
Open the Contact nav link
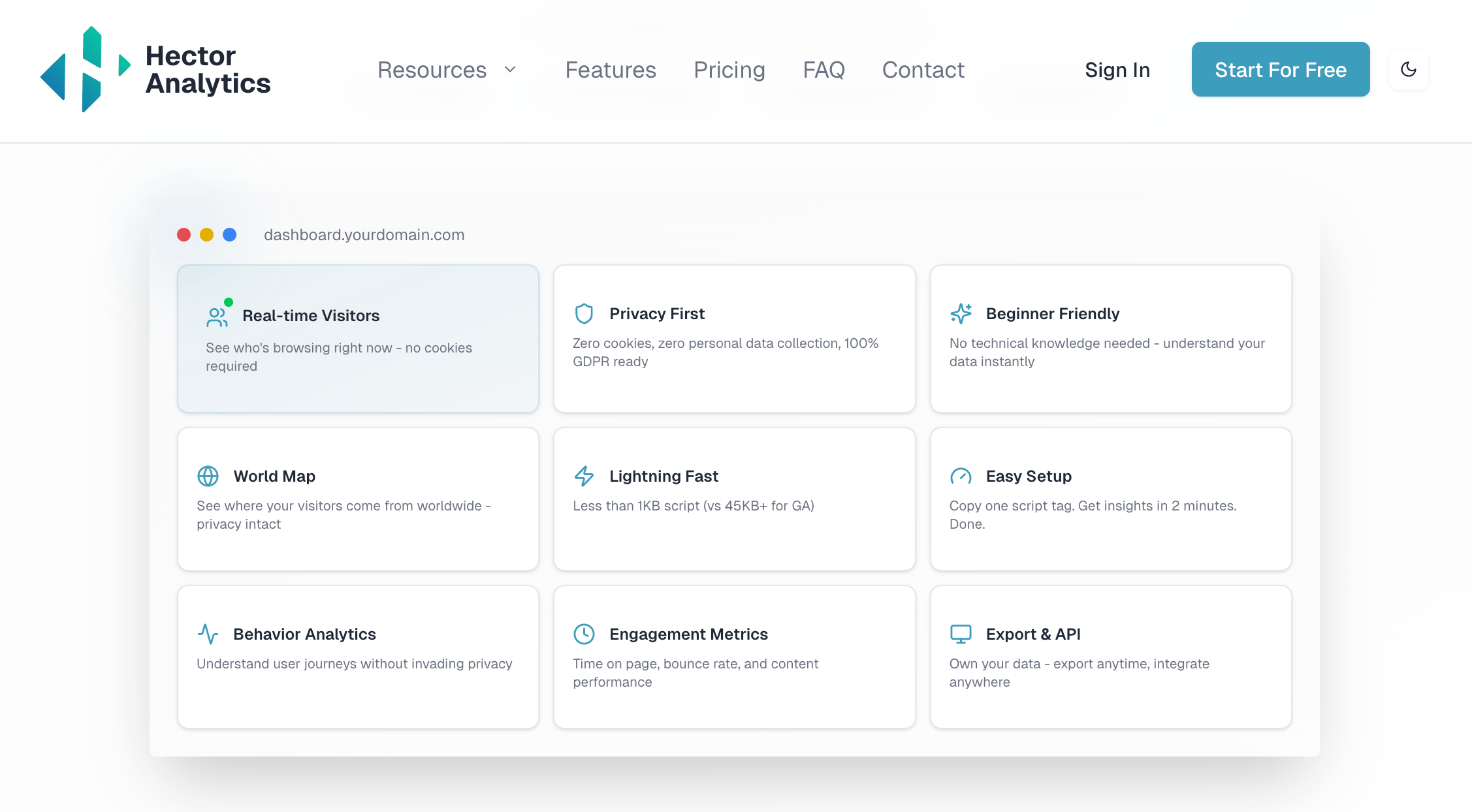923,69
